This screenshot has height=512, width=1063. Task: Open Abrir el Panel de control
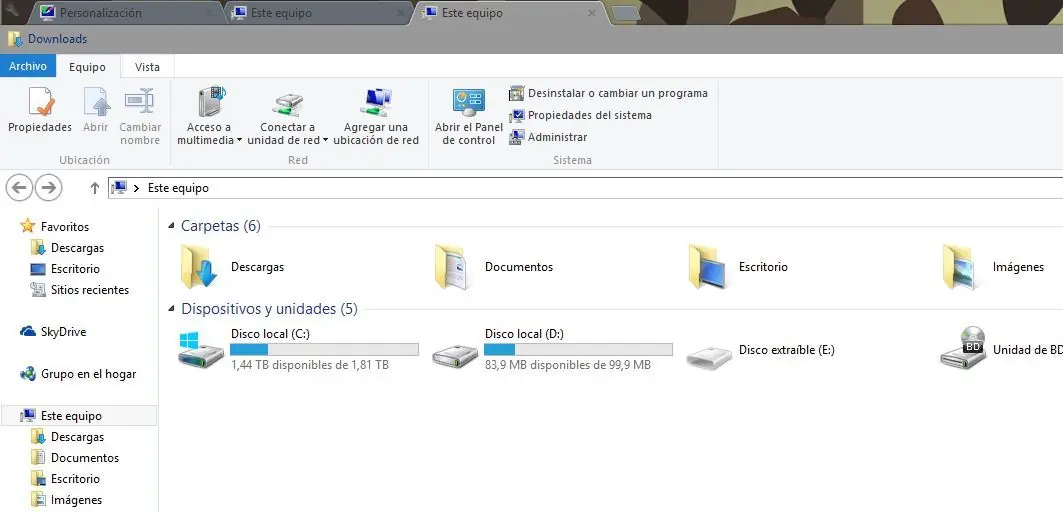coord(468,116)
